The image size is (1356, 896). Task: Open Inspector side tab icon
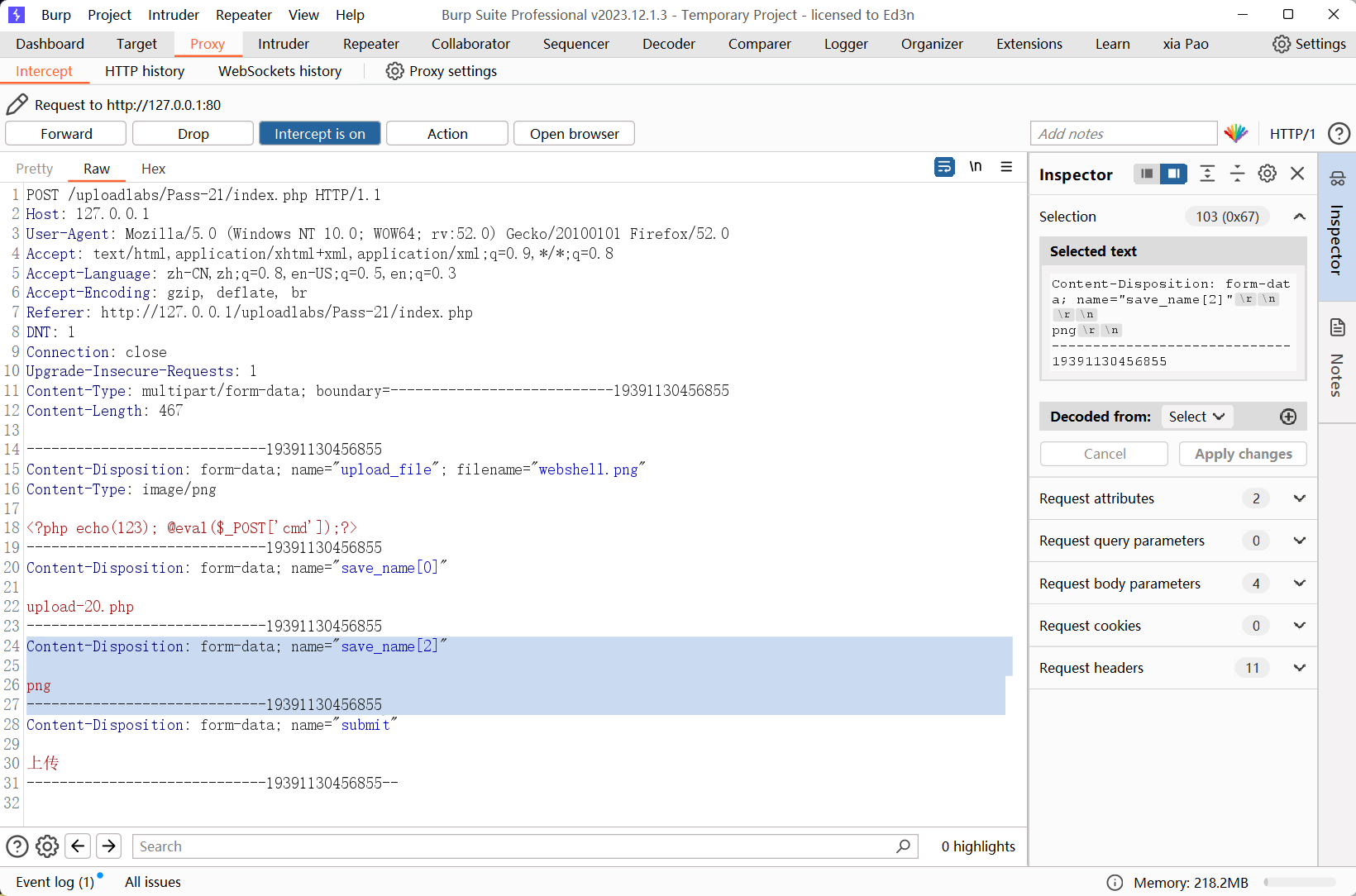(x=1337, y=178)
